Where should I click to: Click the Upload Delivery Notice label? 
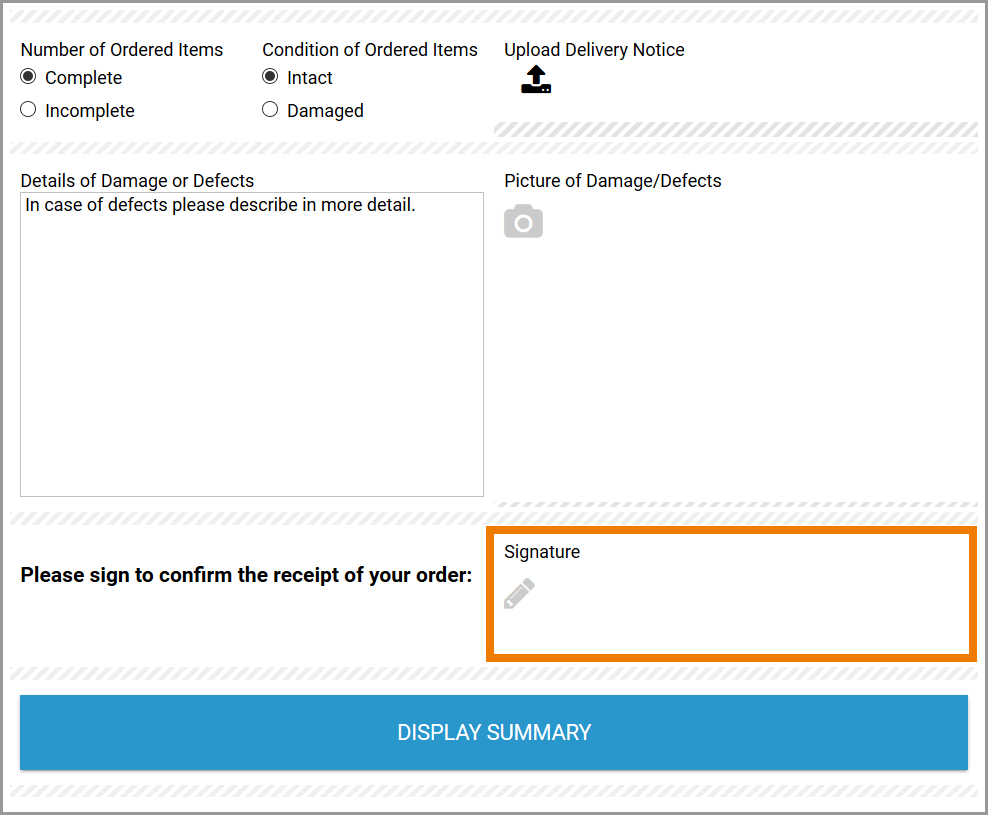pyautogui.click(x=594, y=50)
